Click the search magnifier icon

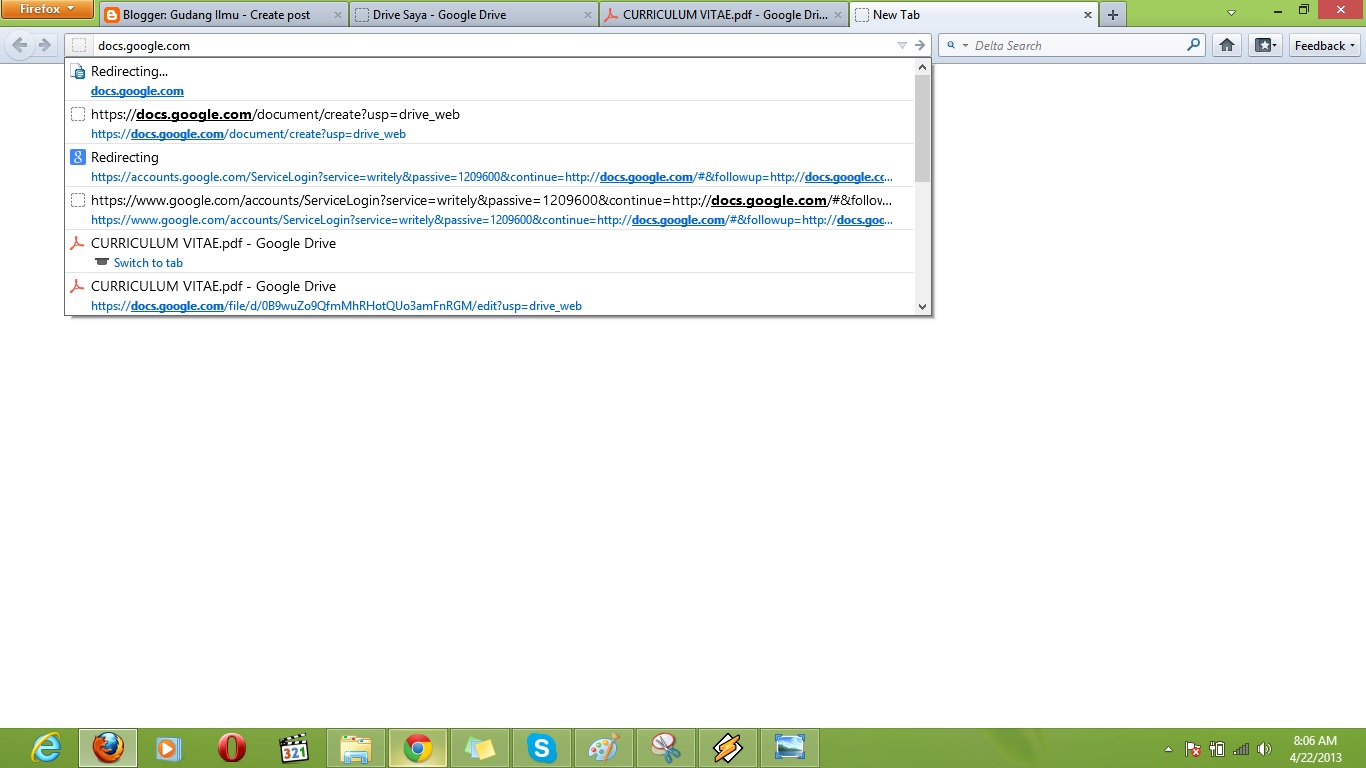tap(1193, 45)
